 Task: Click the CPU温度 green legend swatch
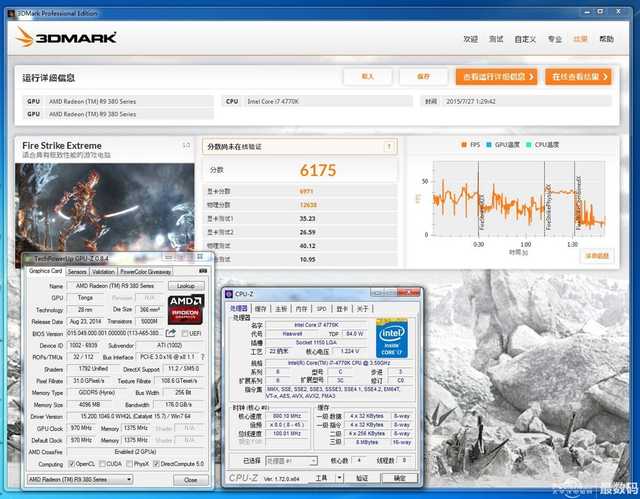click(x=529, y=145)
